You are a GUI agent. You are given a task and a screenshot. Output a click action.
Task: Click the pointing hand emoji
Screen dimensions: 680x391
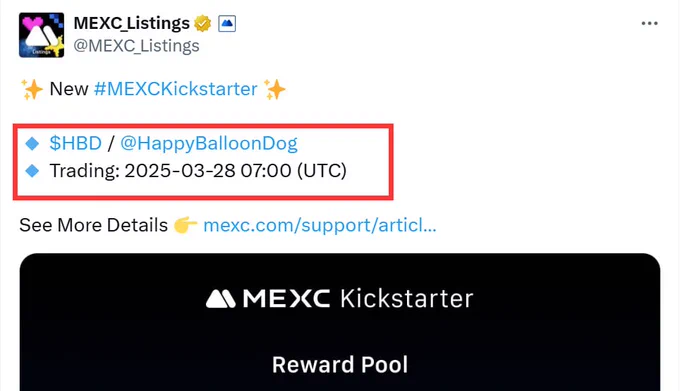[186, 225]
